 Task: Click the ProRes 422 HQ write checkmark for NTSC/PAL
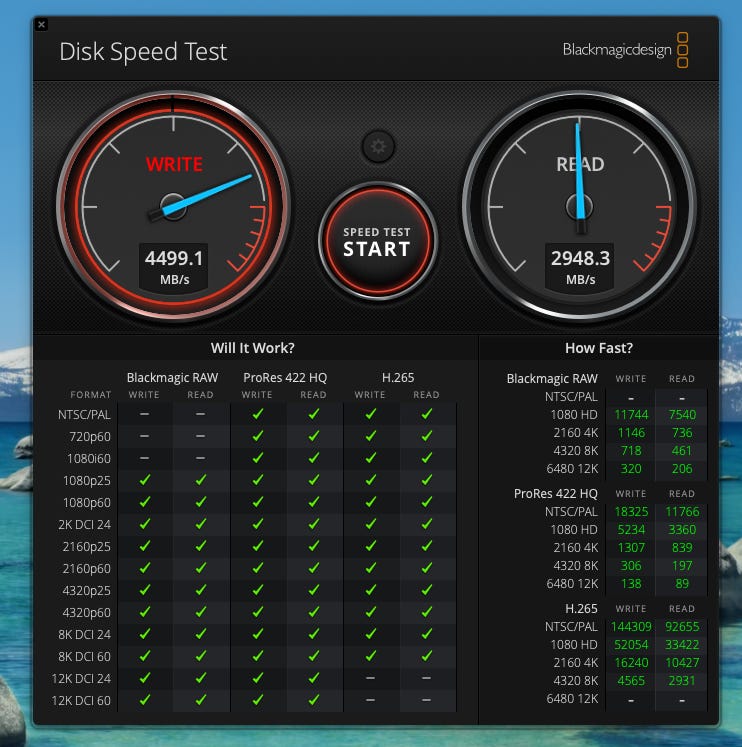[x=258, y=415]
